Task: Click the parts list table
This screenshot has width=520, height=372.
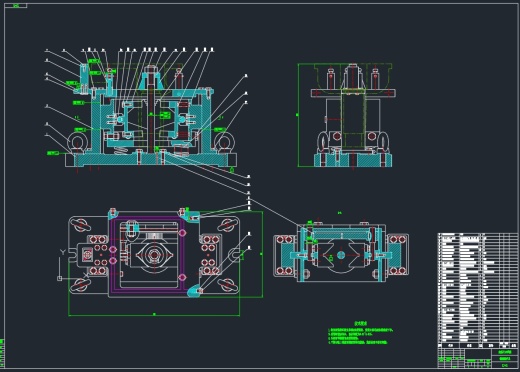Action: 478,290
